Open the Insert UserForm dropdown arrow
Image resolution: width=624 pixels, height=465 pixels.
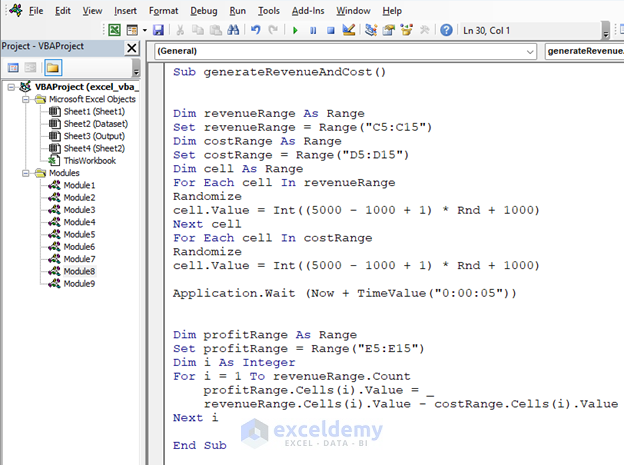click(x=144, y=30)
